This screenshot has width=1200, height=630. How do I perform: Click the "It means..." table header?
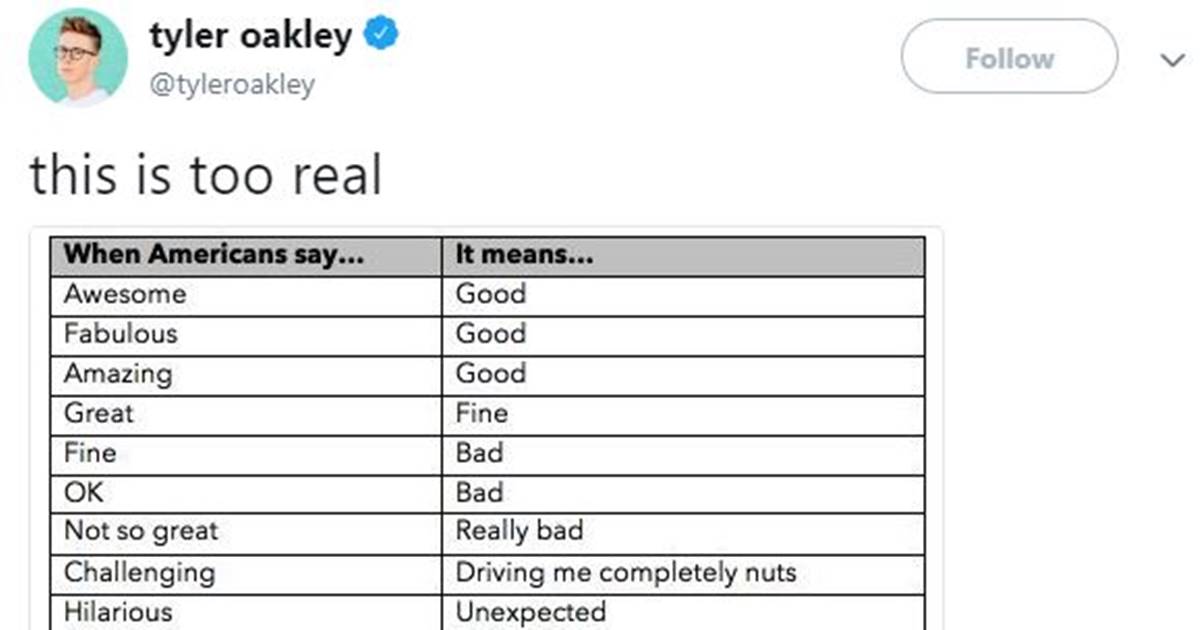[525, 255]
